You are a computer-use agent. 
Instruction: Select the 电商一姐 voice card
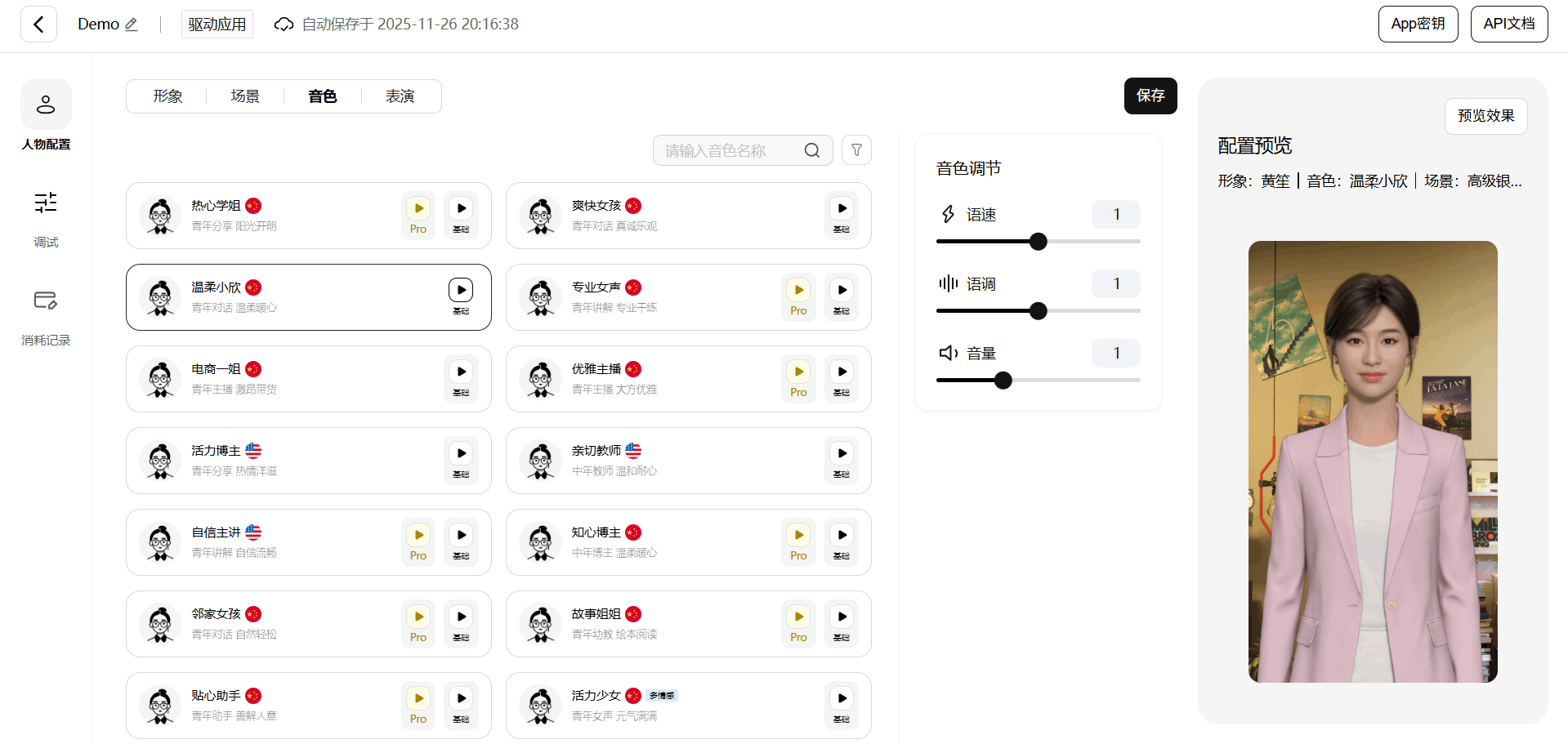pos(309,379)
